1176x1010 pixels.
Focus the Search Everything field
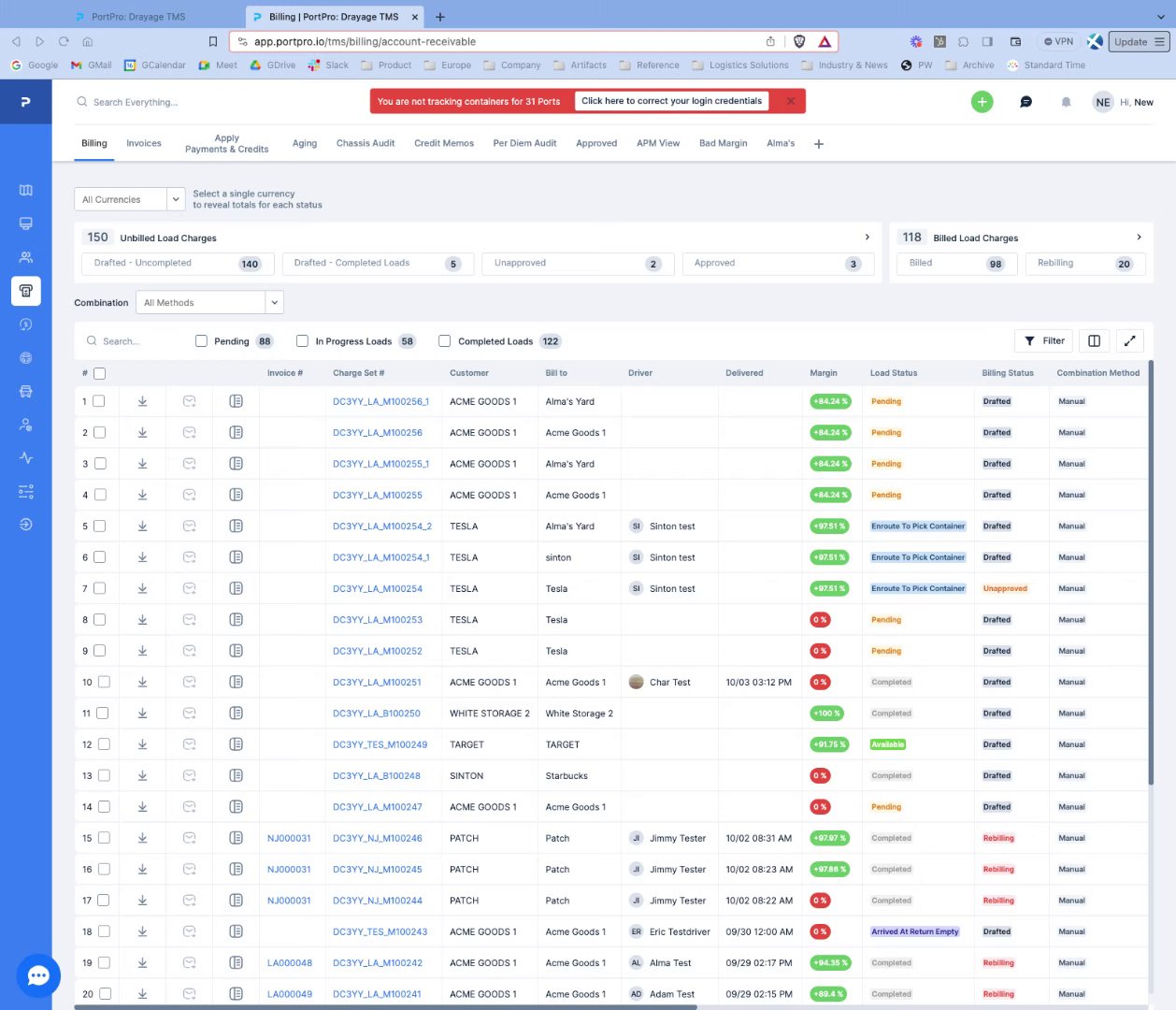[136, 102]
